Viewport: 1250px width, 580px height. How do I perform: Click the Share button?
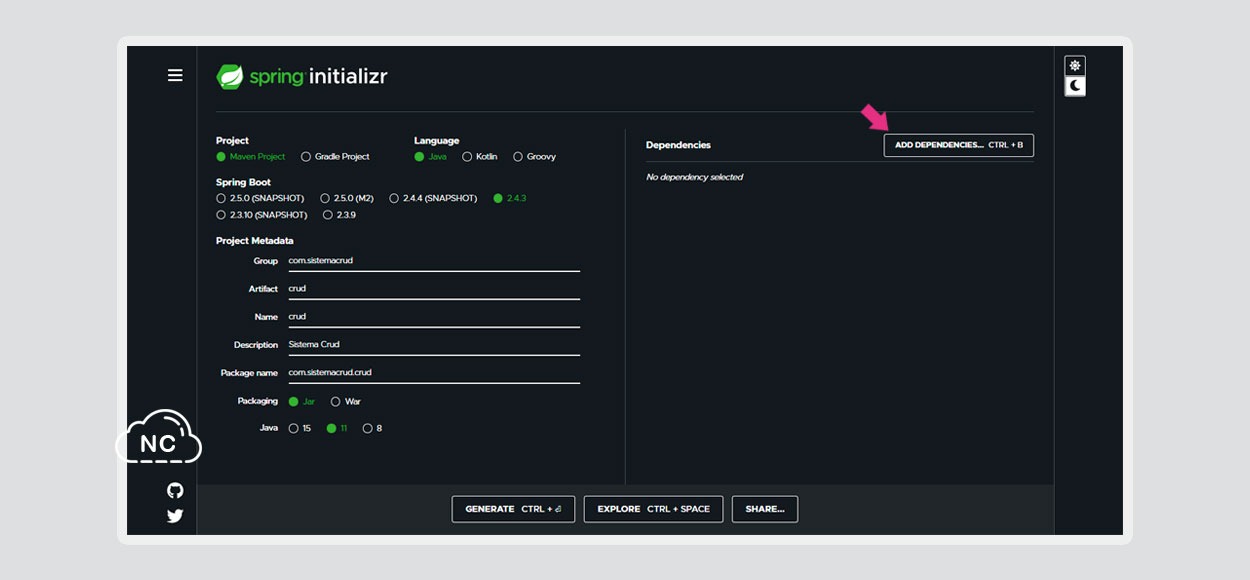point(765,509)
